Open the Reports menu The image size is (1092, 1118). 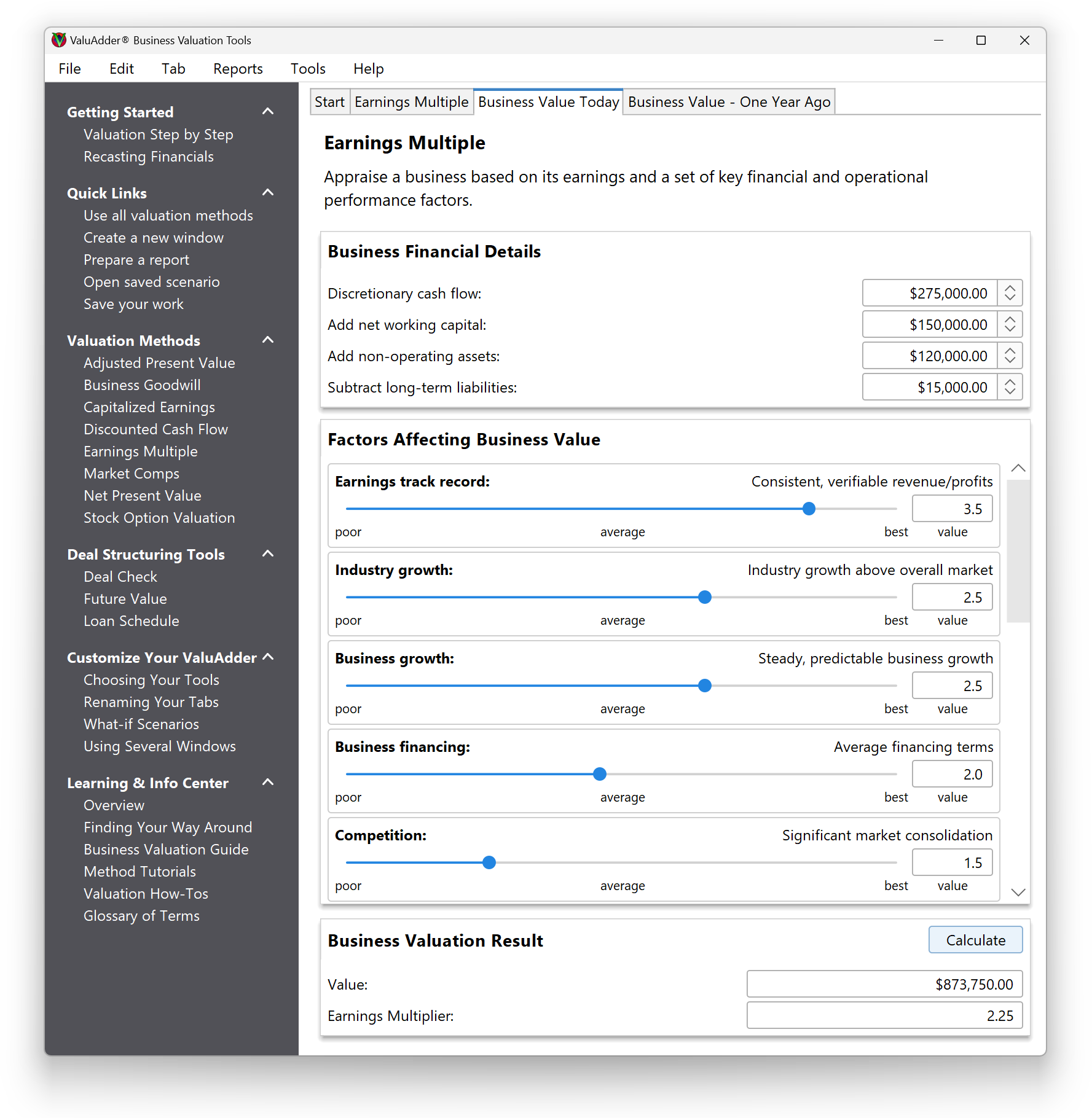(238, 69)
